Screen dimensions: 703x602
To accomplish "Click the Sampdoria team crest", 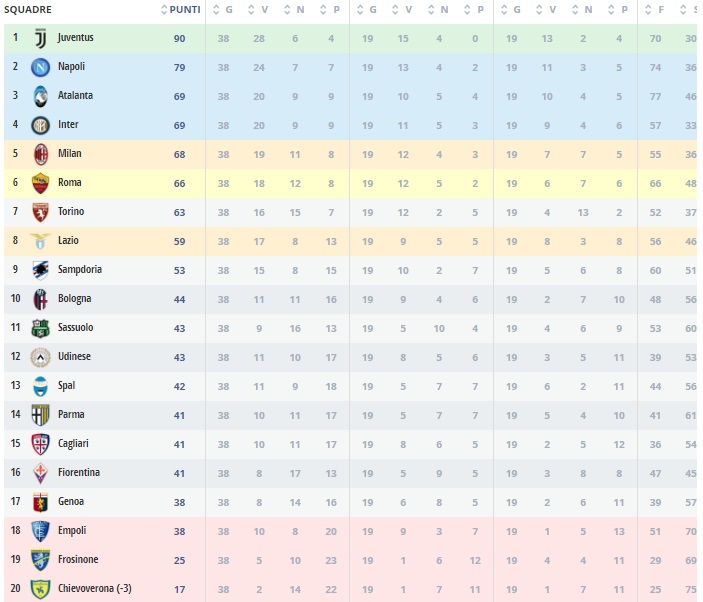I will tap(41, 270).
